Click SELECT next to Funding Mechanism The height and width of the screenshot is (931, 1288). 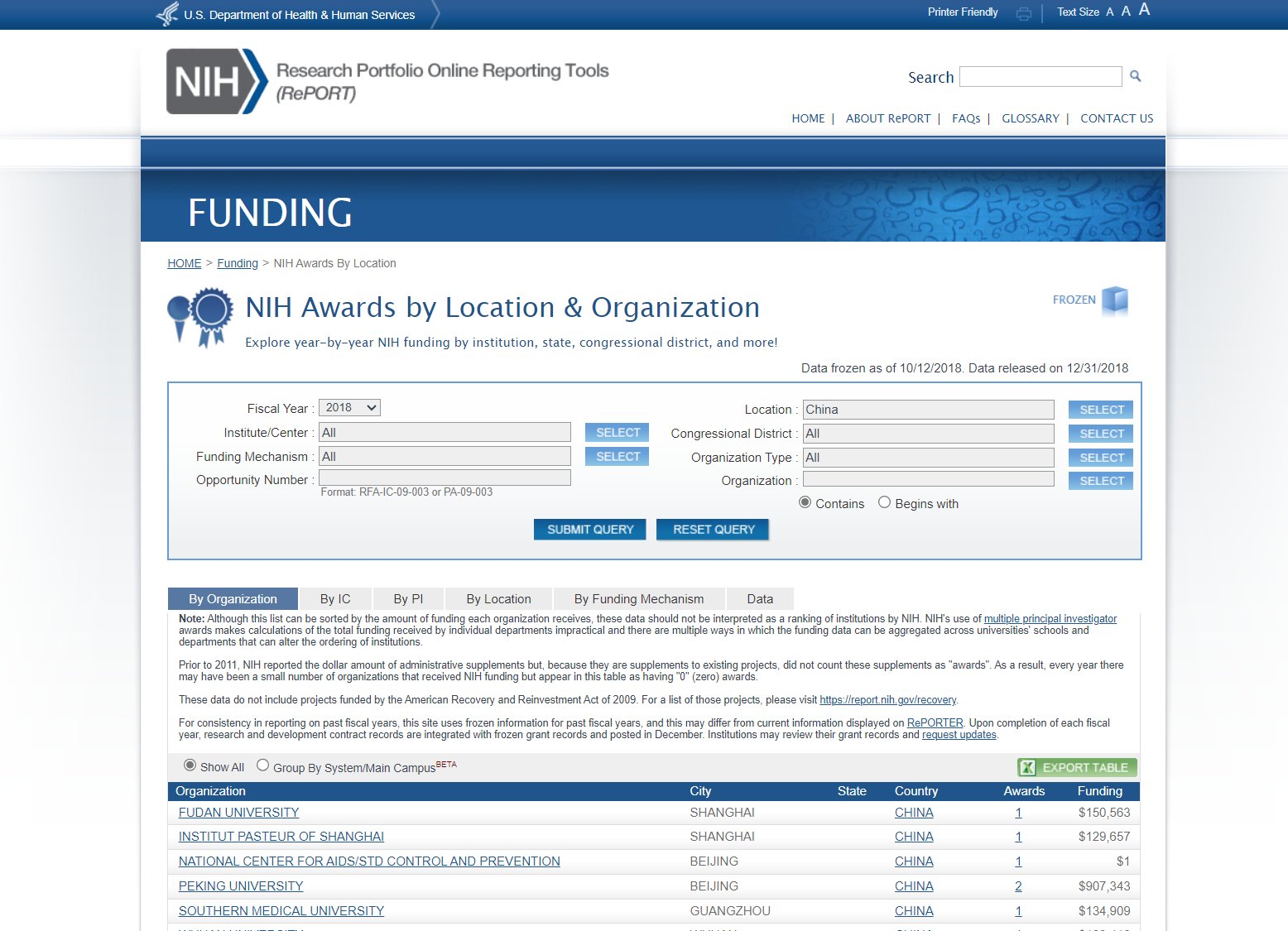click(x=618, y=457)
